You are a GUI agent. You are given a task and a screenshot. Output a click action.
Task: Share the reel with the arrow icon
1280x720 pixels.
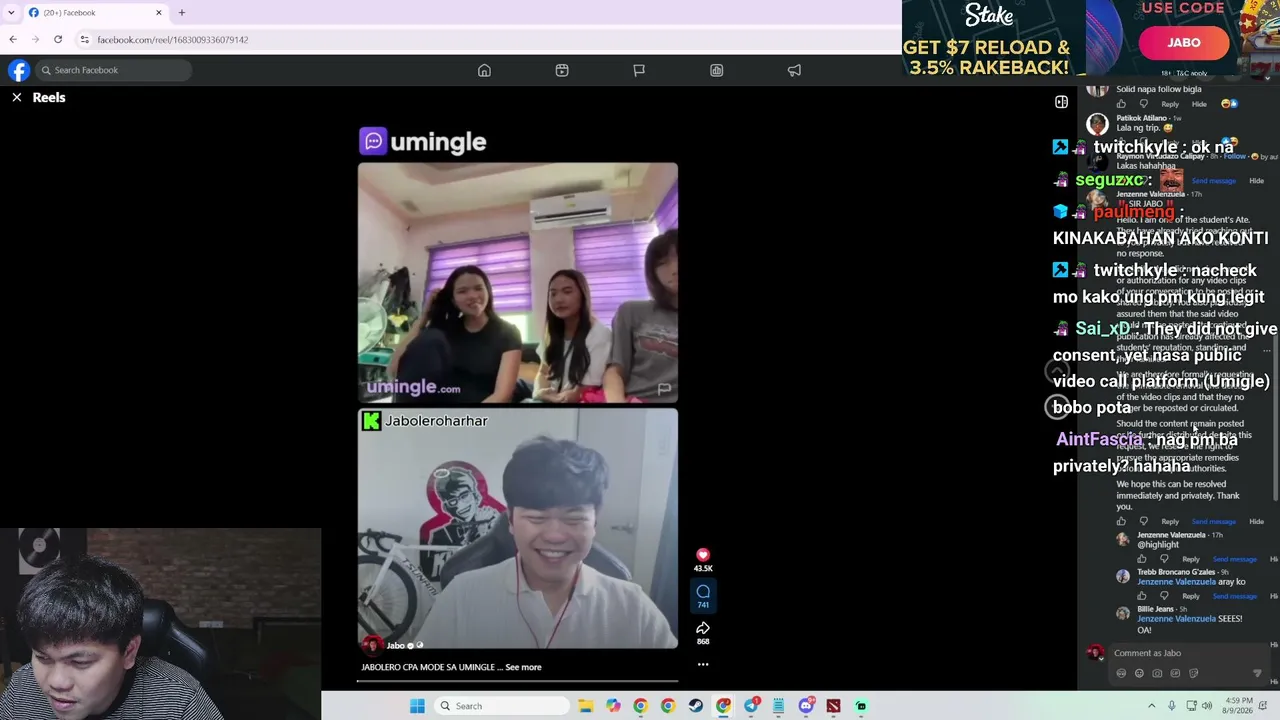(703, 628)
